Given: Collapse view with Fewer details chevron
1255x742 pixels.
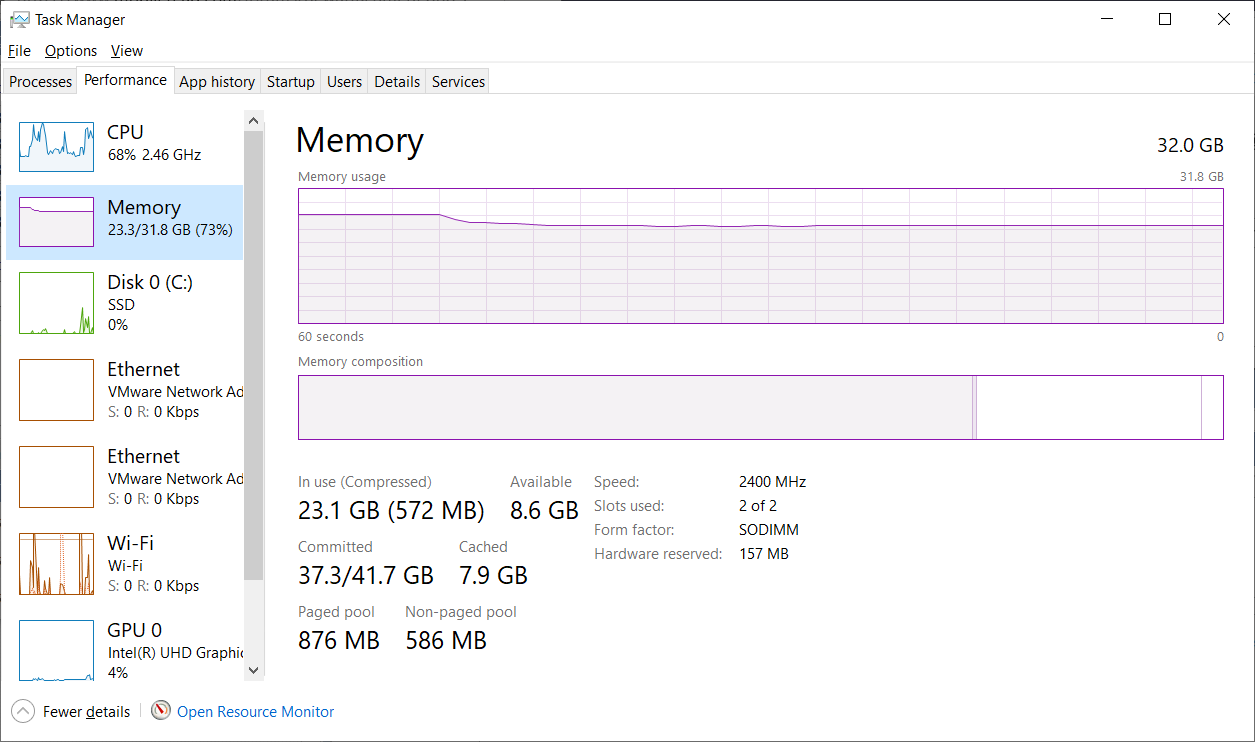Looking at the screenshot, I should 23,712.
